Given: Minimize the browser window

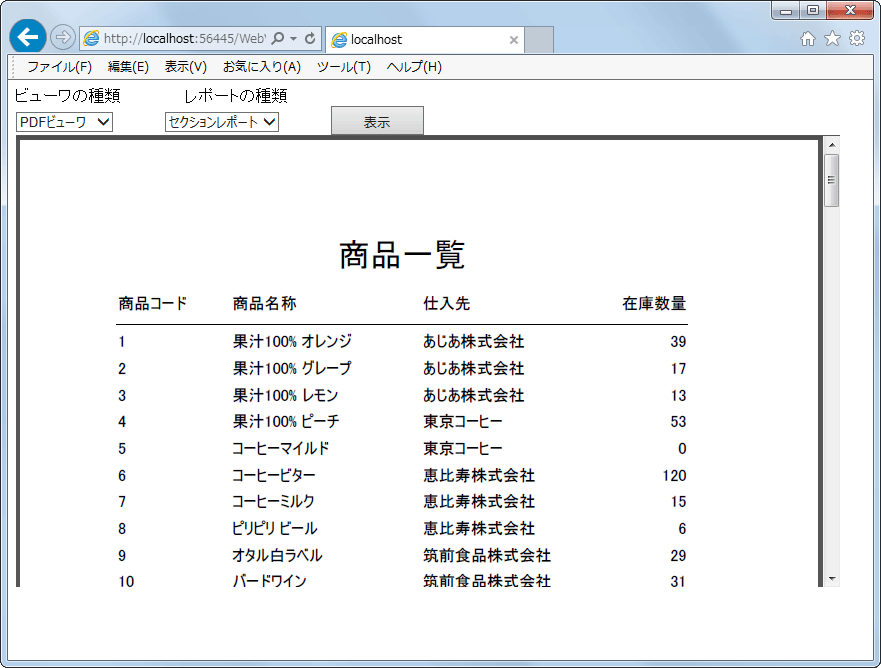Looking at the screenshot, I should (x=786, y=10).
